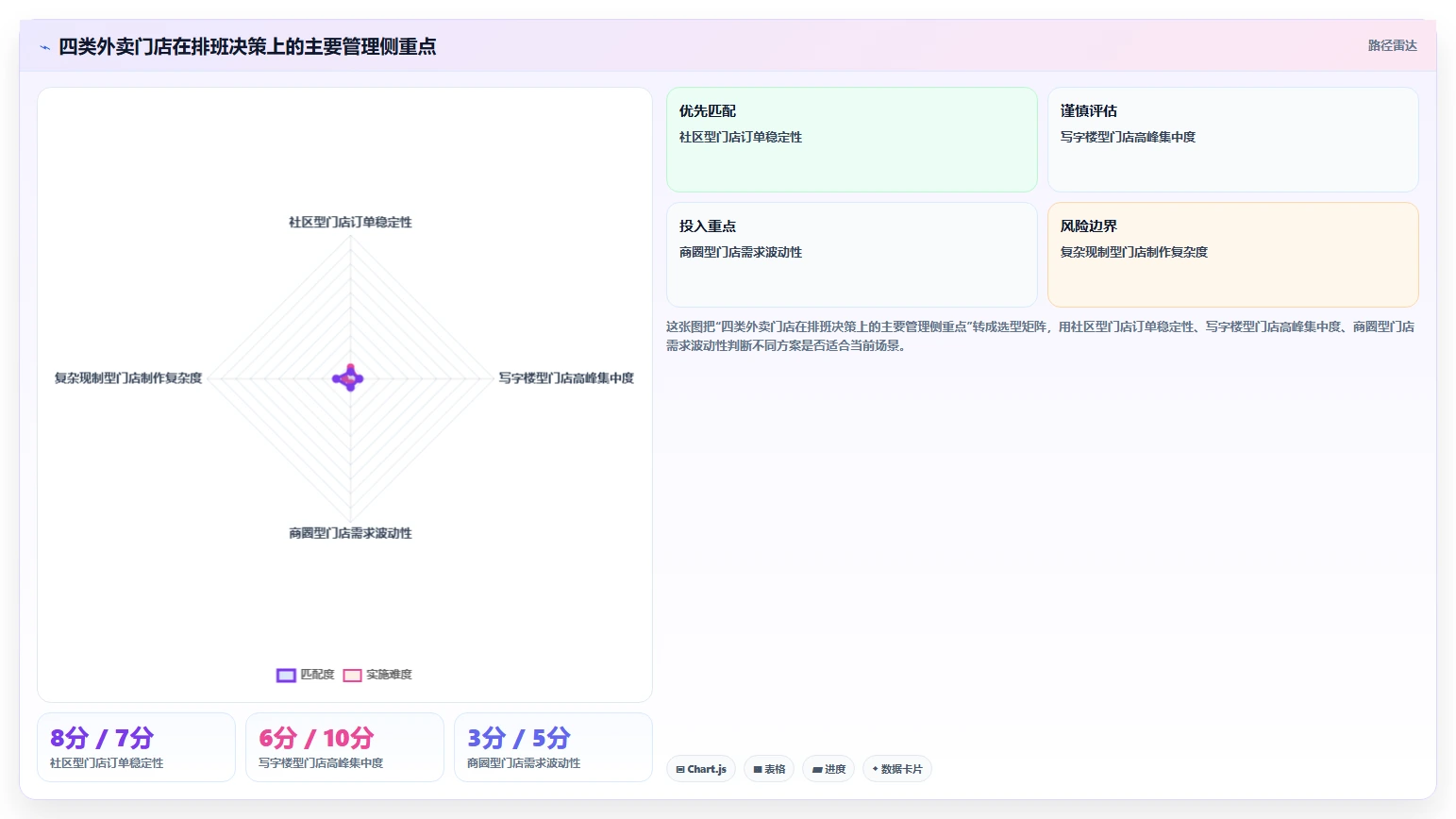This screenshot has width=1456, height=819.
Task: Click radar axis label 社区型门店订单稳定性
Action: pyautogui.click(x=350, y=223)
